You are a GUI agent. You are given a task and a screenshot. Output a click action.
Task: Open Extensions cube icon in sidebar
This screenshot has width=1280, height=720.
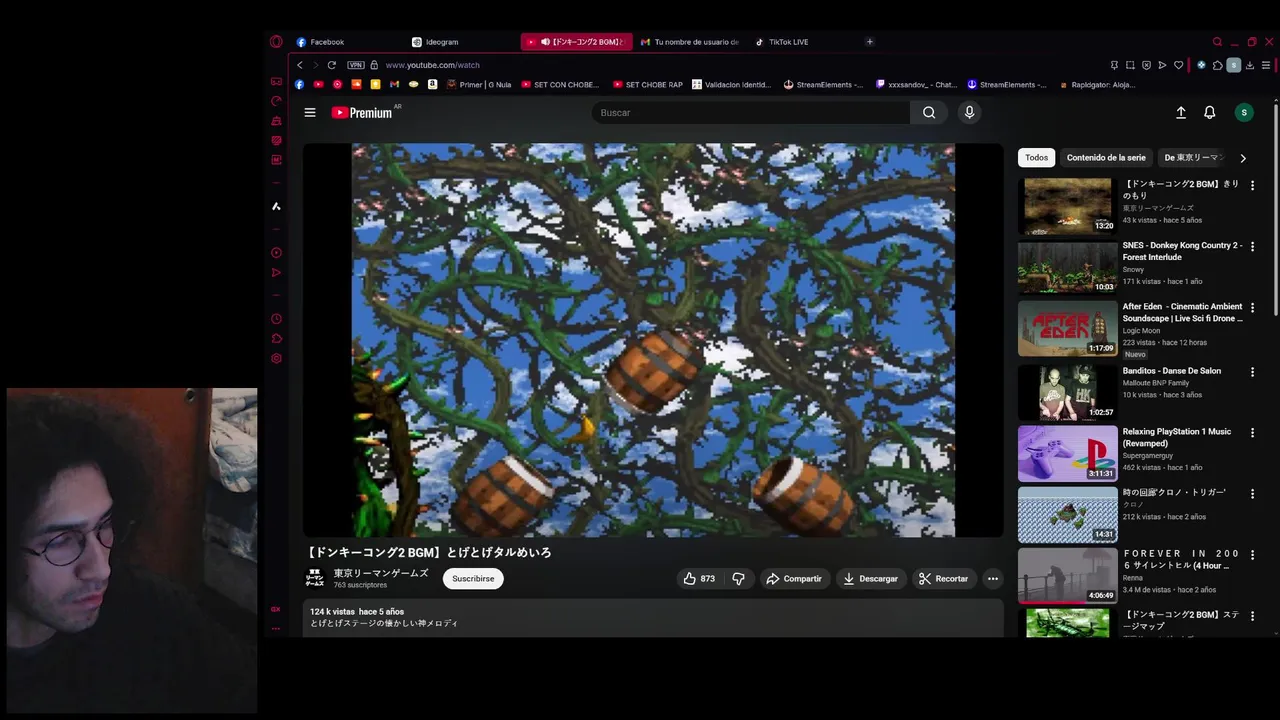pyautogui.click(x=276, y=338)
